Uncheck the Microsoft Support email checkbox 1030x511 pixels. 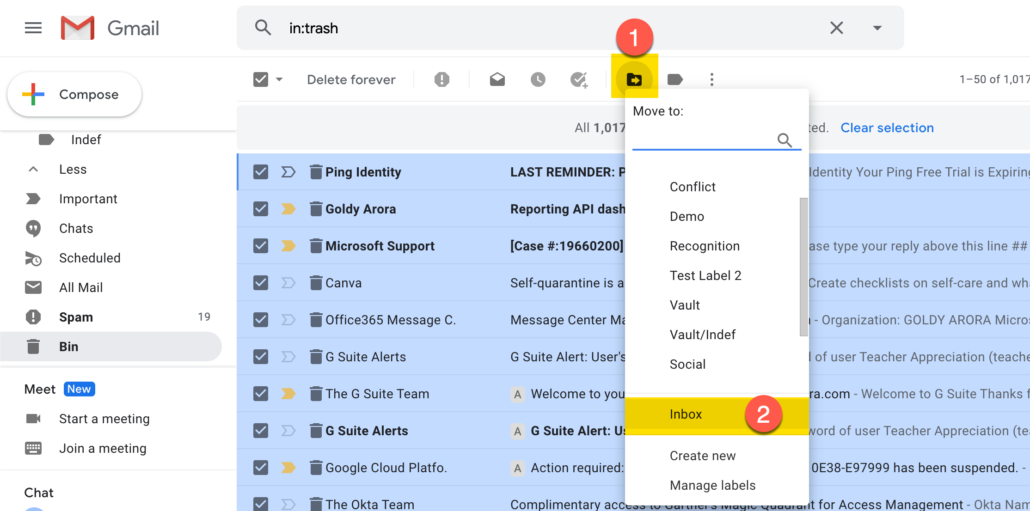coord(261,246)
